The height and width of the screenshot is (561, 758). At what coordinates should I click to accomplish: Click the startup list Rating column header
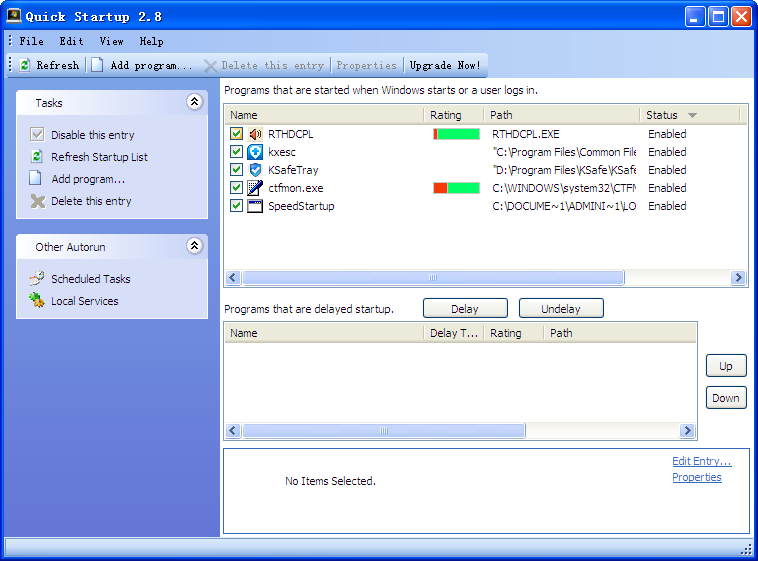pos(454,115)
